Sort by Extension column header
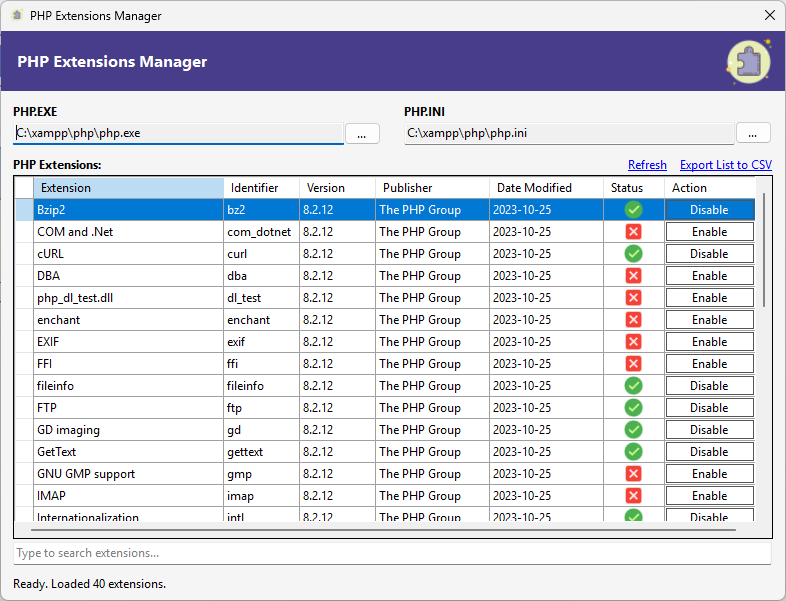Screen dimensions: 786x601 [128, 188]
